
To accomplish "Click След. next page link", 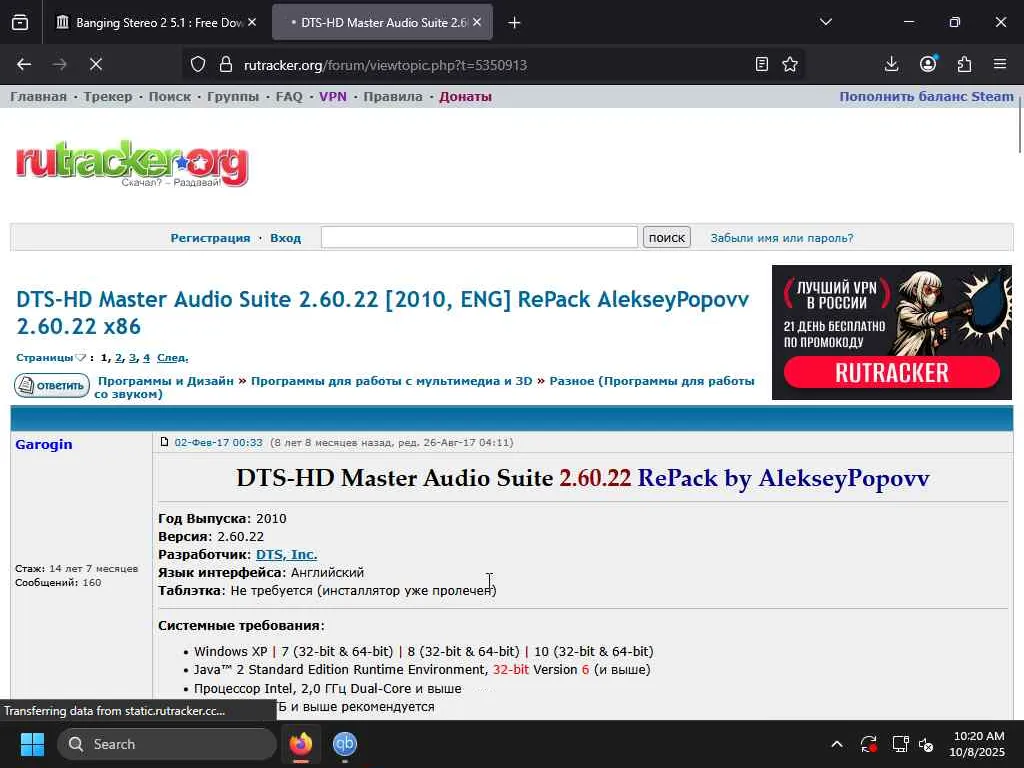I will 172,358.
